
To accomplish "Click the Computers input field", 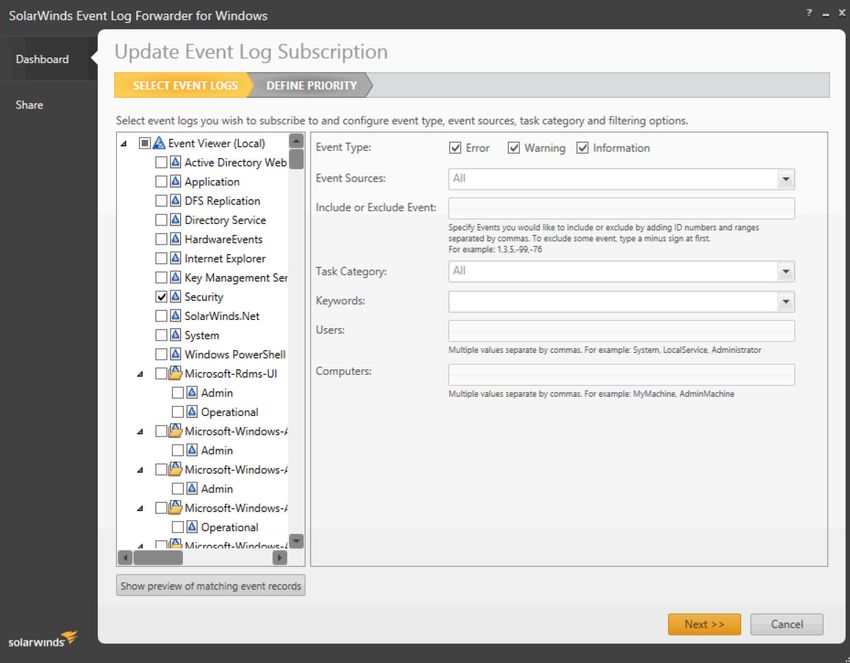I will click(621, 375).
